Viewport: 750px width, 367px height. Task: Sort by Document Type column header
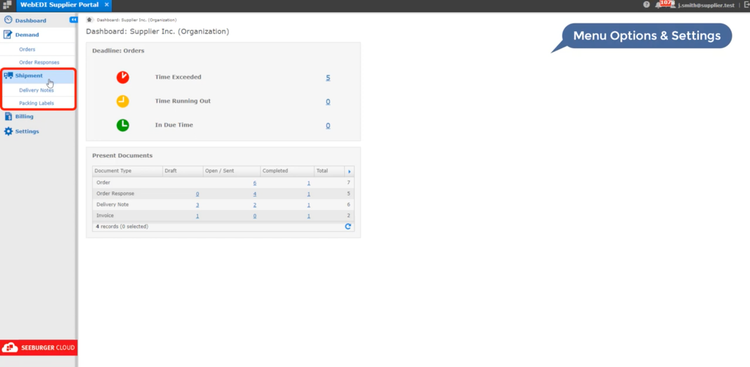tap(127, 171)
